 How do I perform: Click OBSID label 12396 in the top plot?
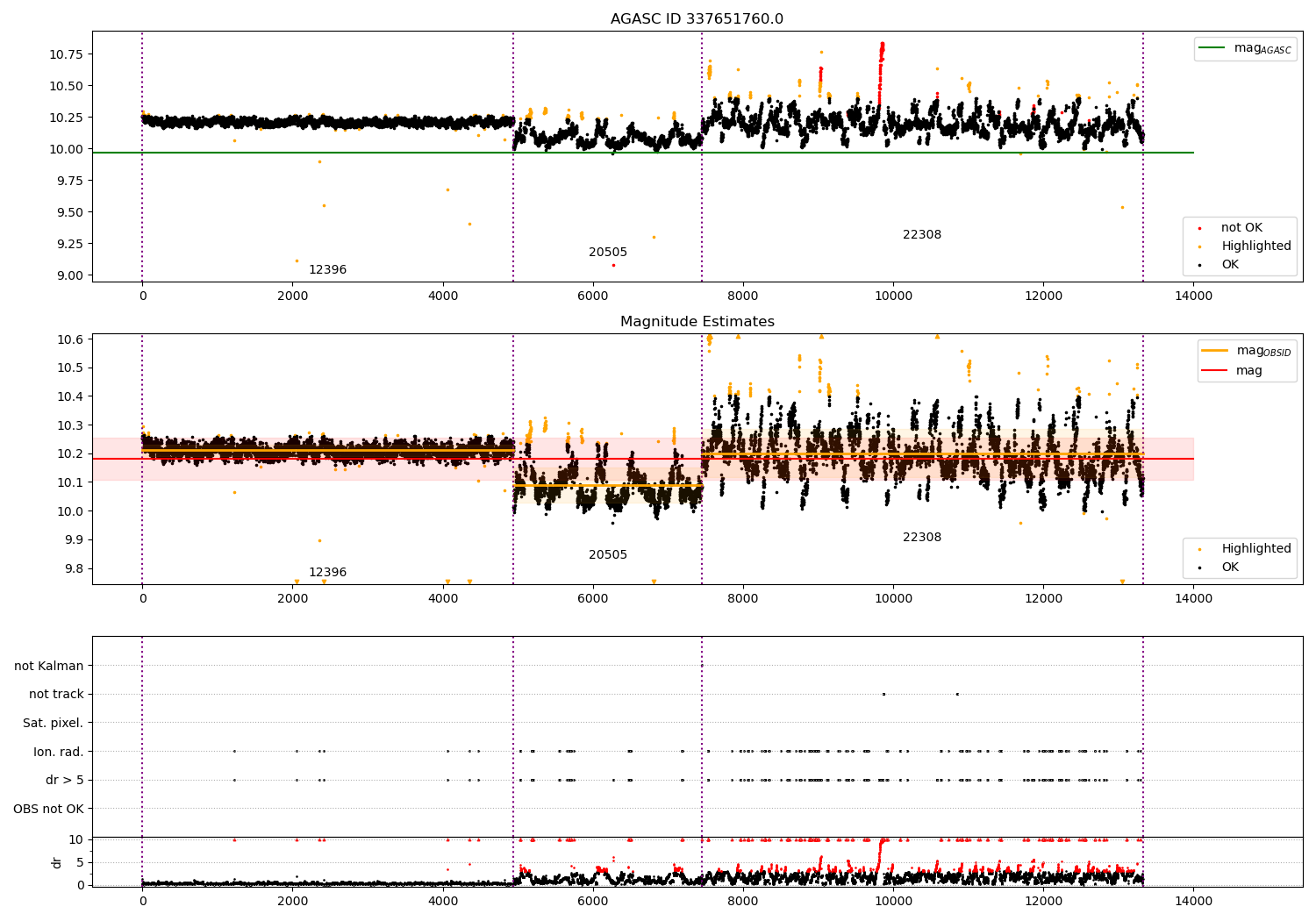coord(327,270)
